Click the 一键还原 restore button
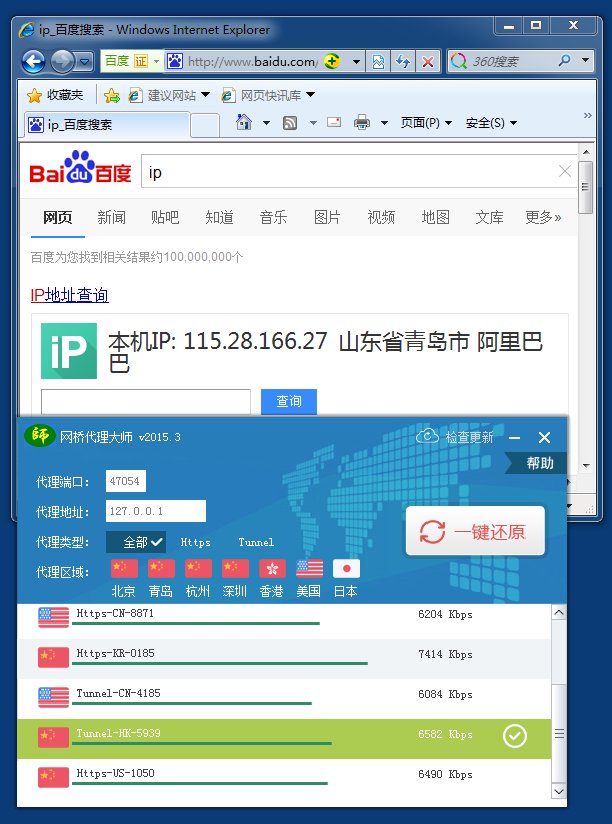 [475, 531]
